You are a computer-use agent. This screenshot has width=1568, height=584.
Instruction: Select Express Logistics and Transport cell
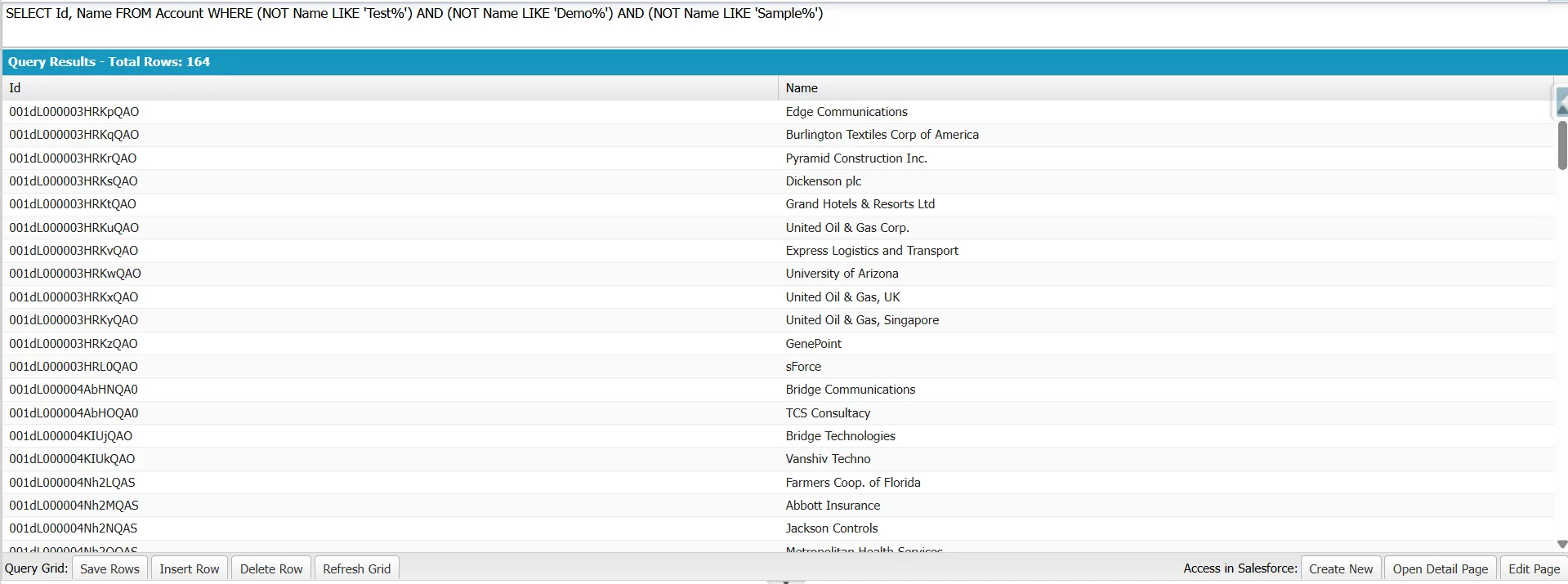coord(1166,251)
